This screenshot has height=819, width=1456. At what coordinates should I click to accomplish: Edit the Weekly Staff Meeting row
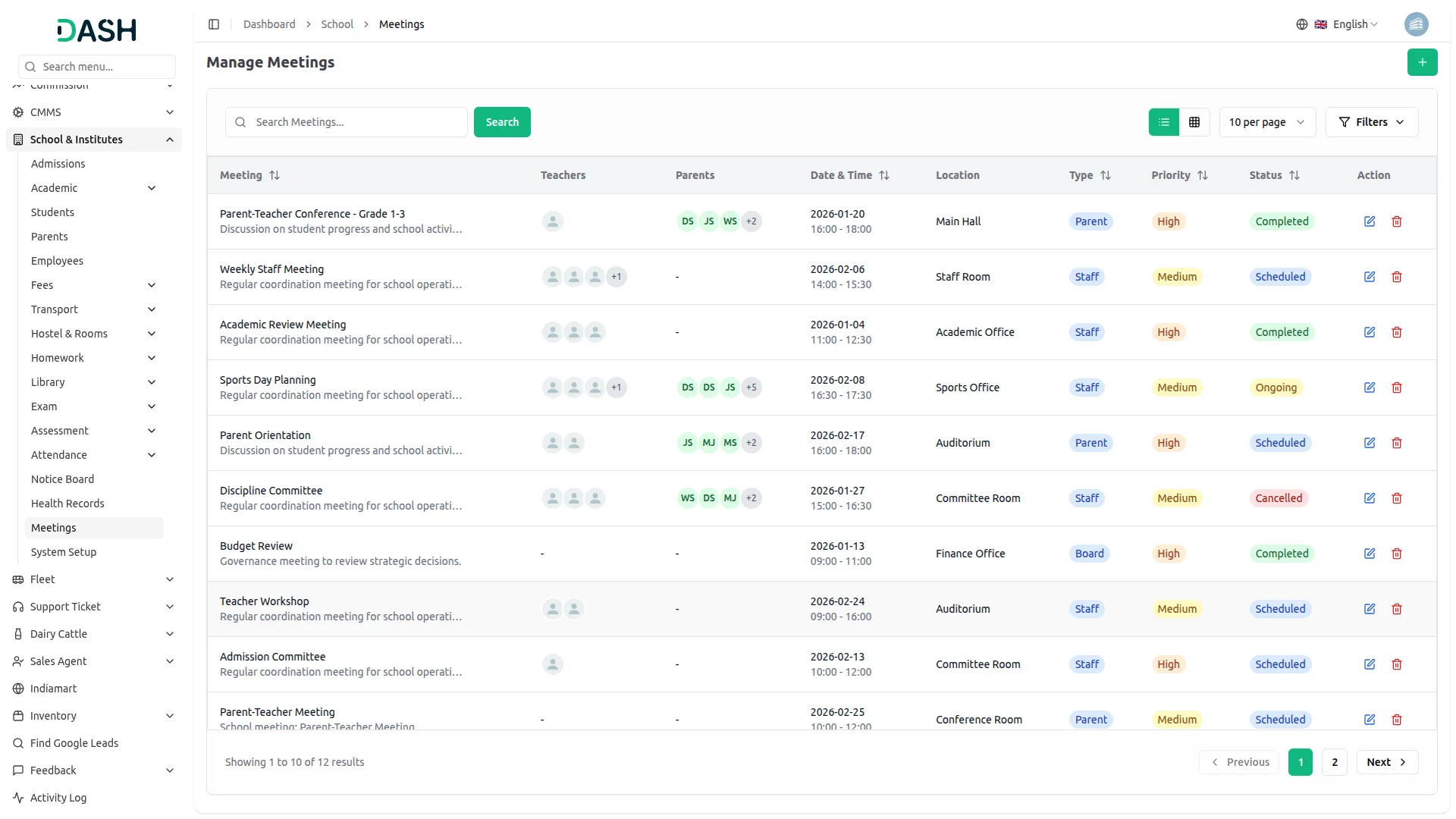1370,277
